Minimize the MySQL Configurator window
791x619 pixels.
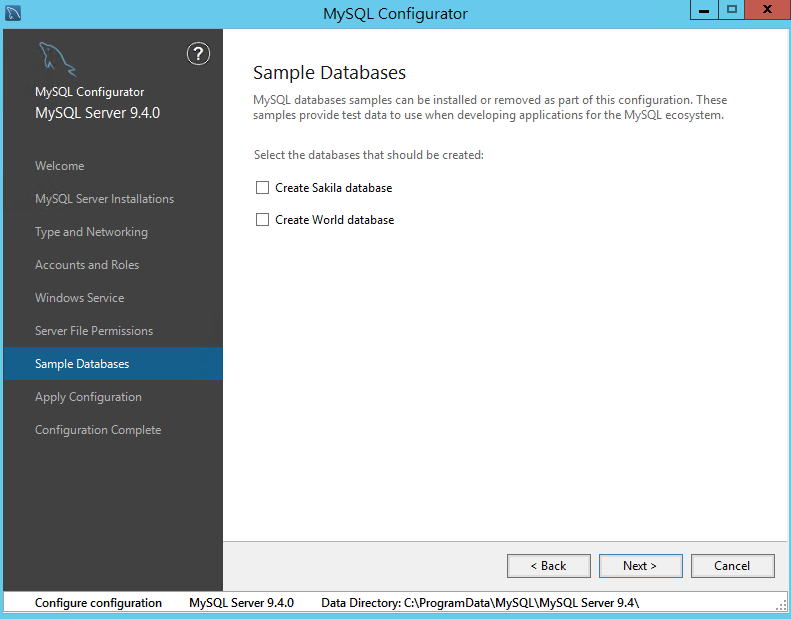coord(704,10)
